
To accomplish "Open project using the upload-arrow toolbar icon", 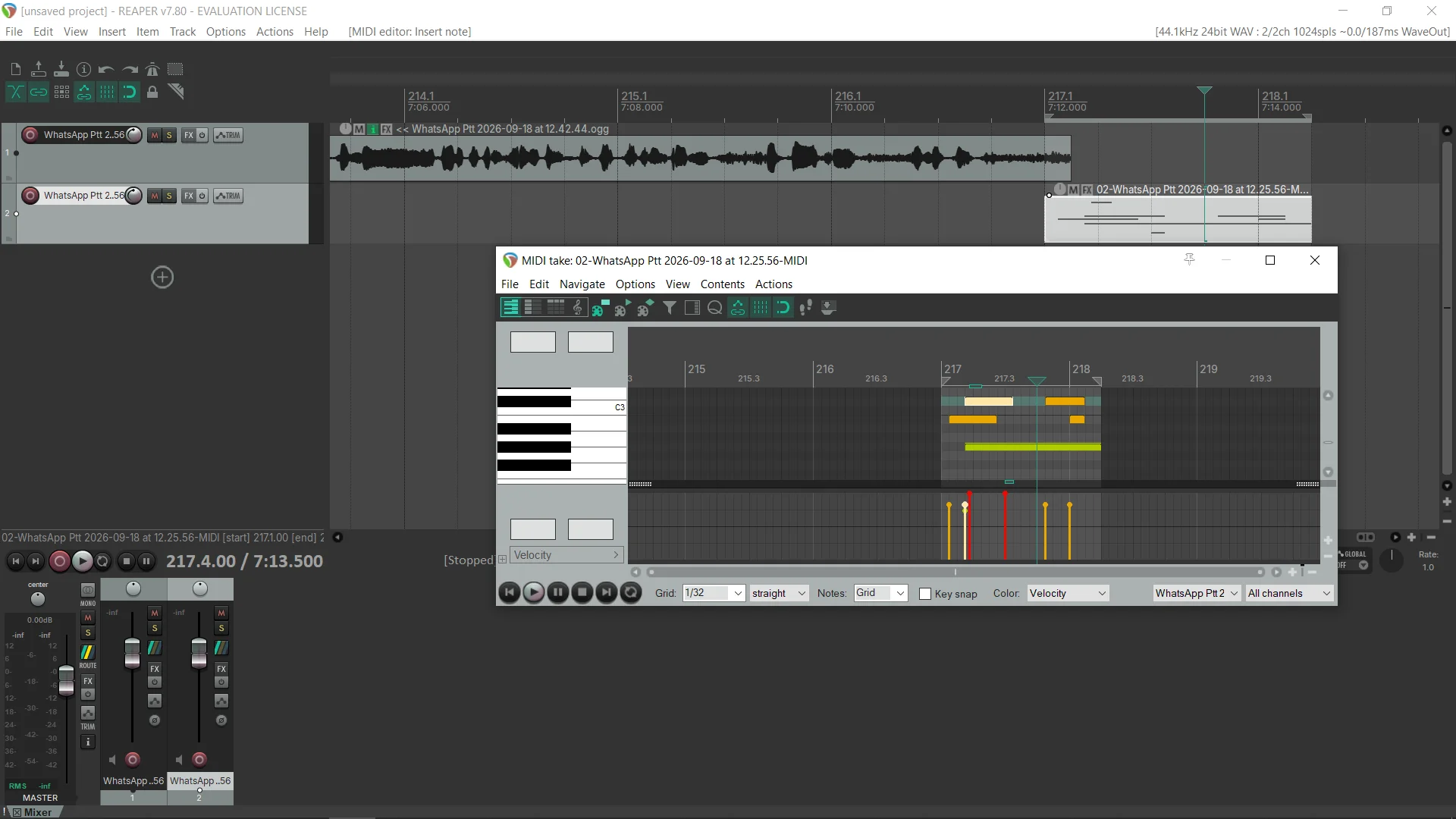I will (x=39, y=69).
